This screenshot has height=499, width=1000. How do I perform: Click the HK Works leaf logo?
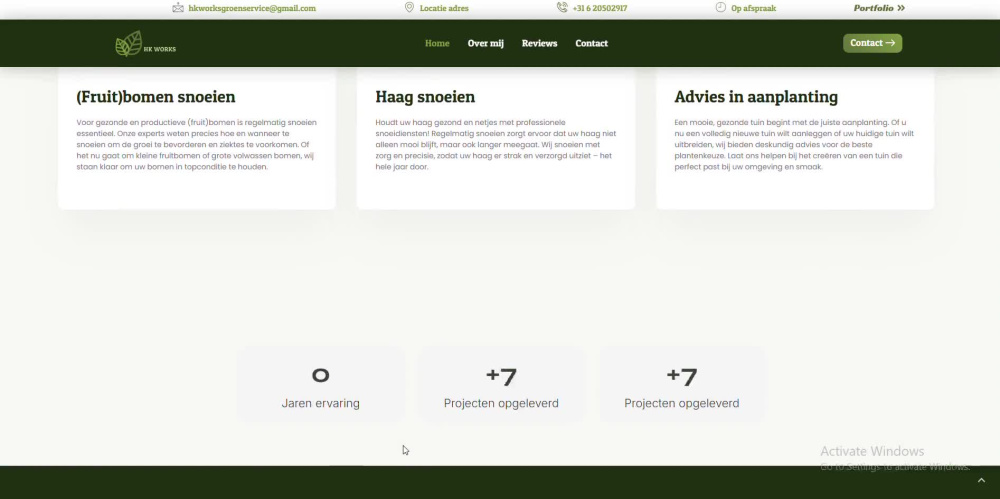click(145, 43)
